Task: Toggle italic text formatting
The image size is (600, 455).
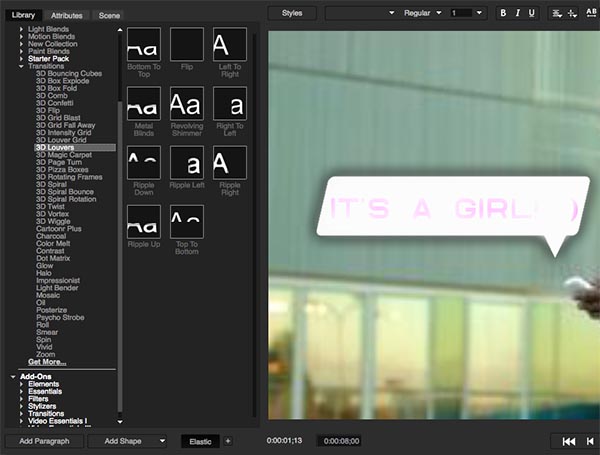Action: click(517, 13)
